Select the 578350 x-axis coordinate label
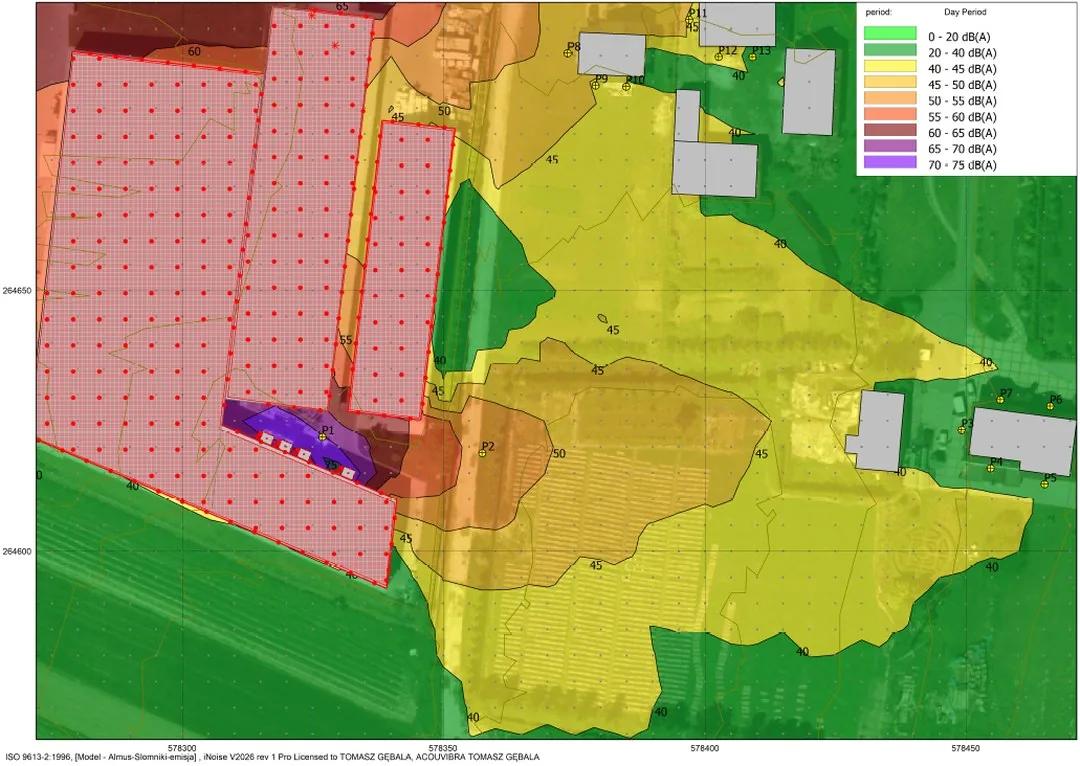The width and height of the screenshot is (1080, 766). tap(443, 747)
